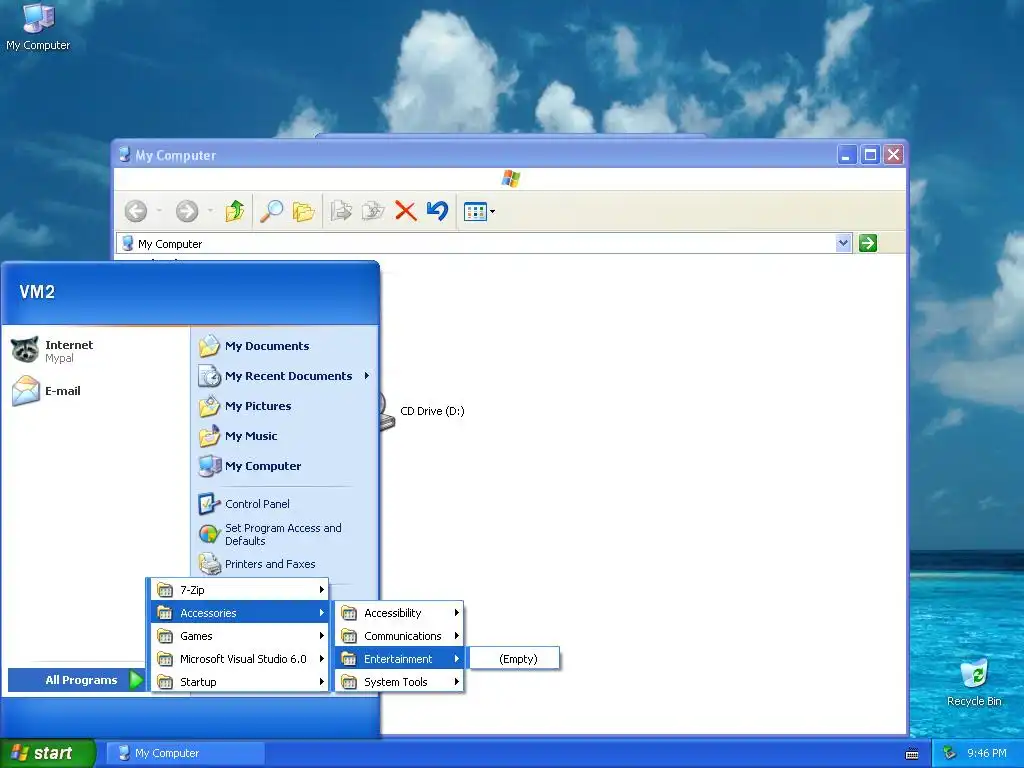This screenshot has height=768, width=1024.
Task: Click the Recycle Bin desktop icon
Action: (x=974, y=683)
